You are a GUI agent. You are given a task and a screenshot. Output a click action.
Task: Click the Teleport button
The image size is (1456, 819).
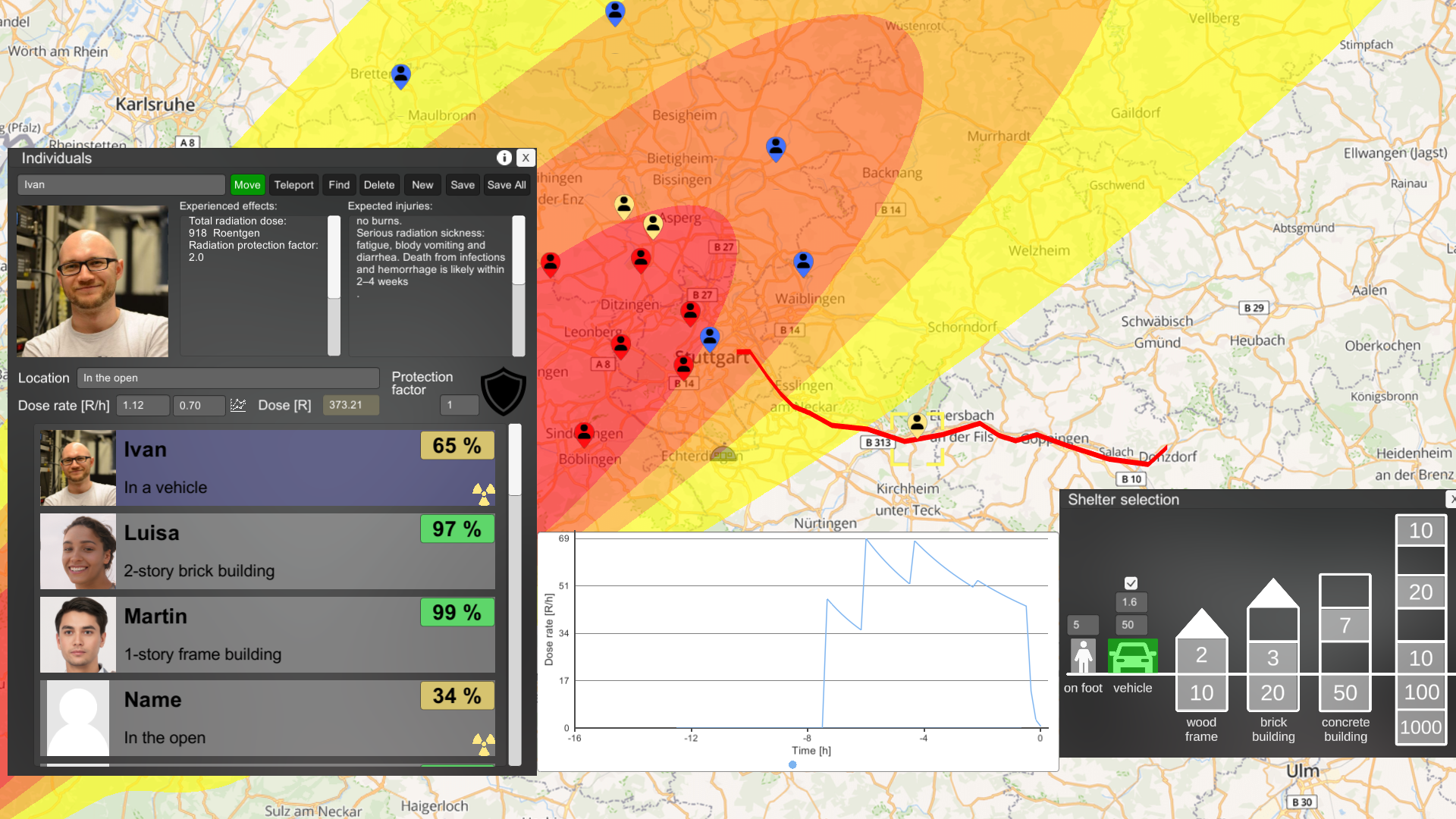coord(293,185)
